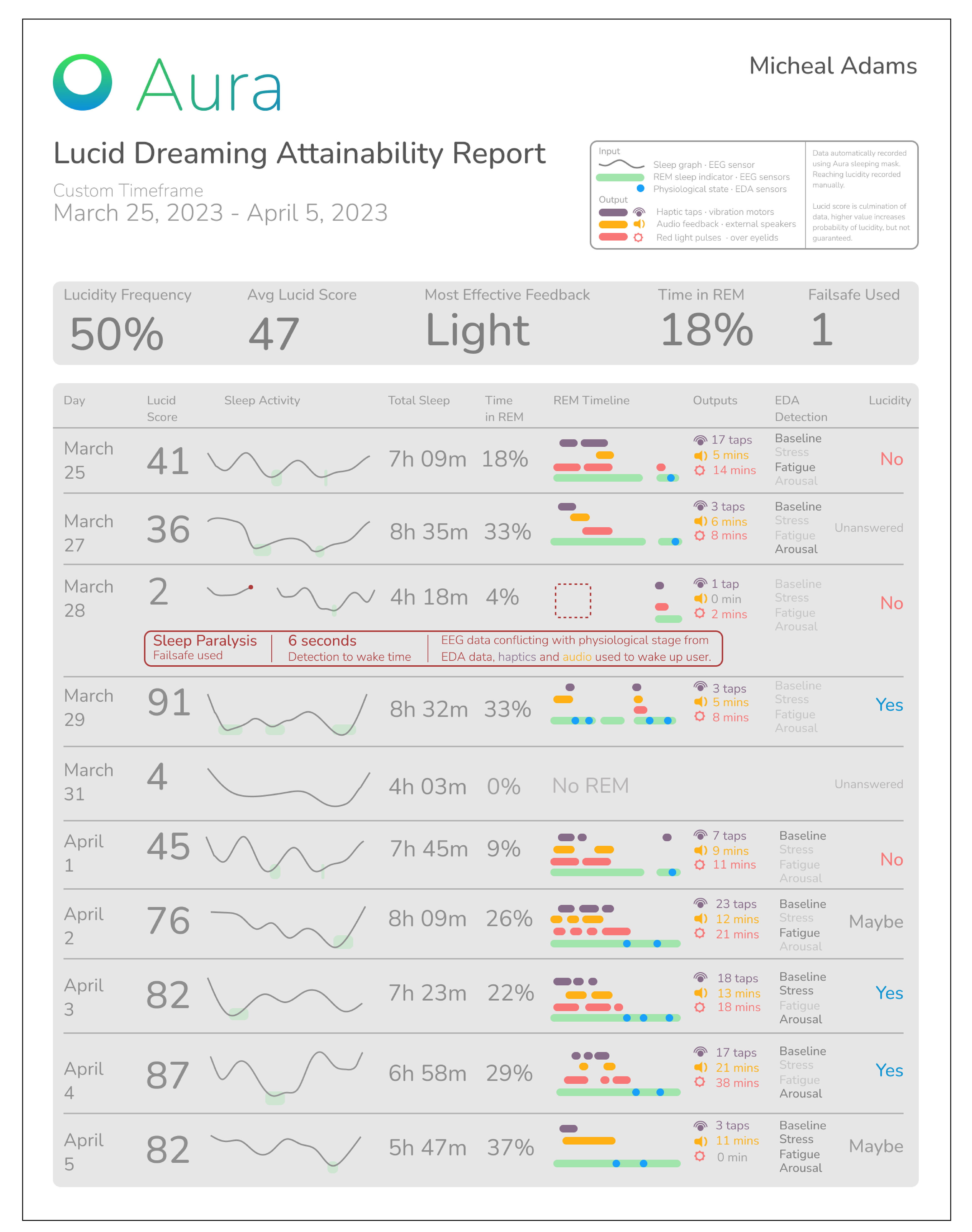Viewport: 972px width, 1232px height.
Task: Click the Custom Timeframe label
Action: point(128,190)
